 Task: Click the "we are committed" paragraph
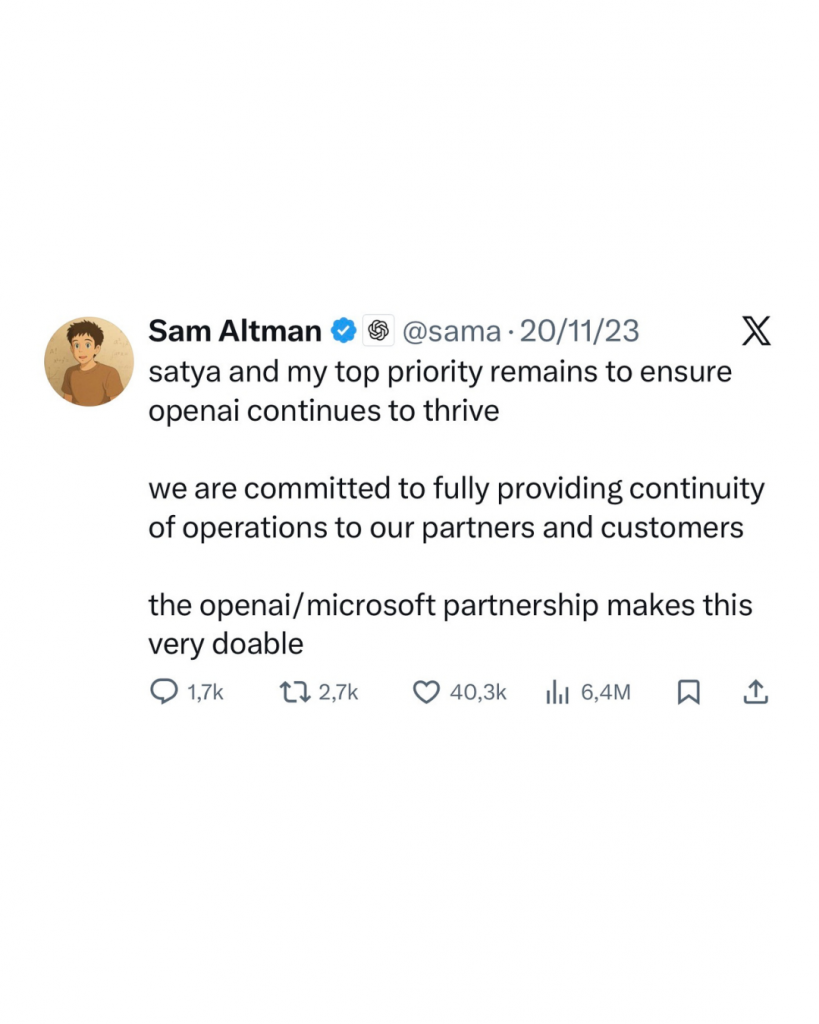[455, 508]
